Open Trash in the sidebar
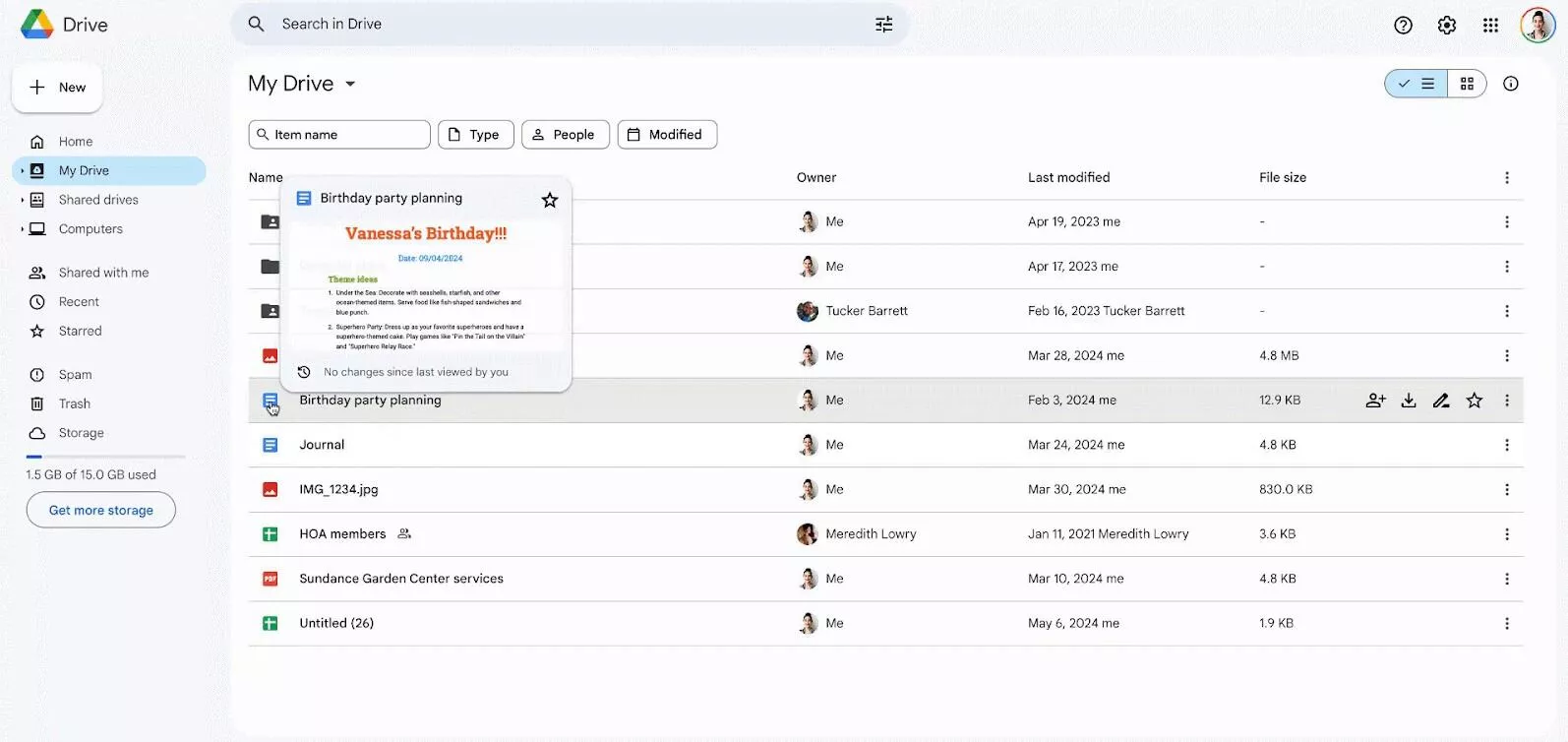Screen dimensions: 1568x742 [74, 404]
